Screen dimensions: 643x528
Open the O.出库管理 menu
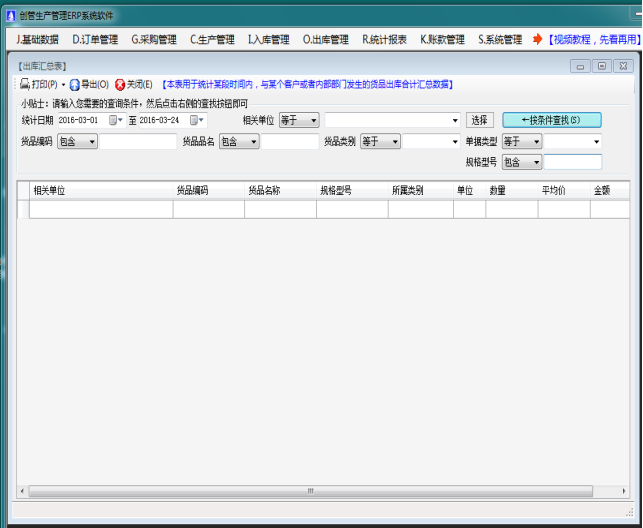point(326,40)
